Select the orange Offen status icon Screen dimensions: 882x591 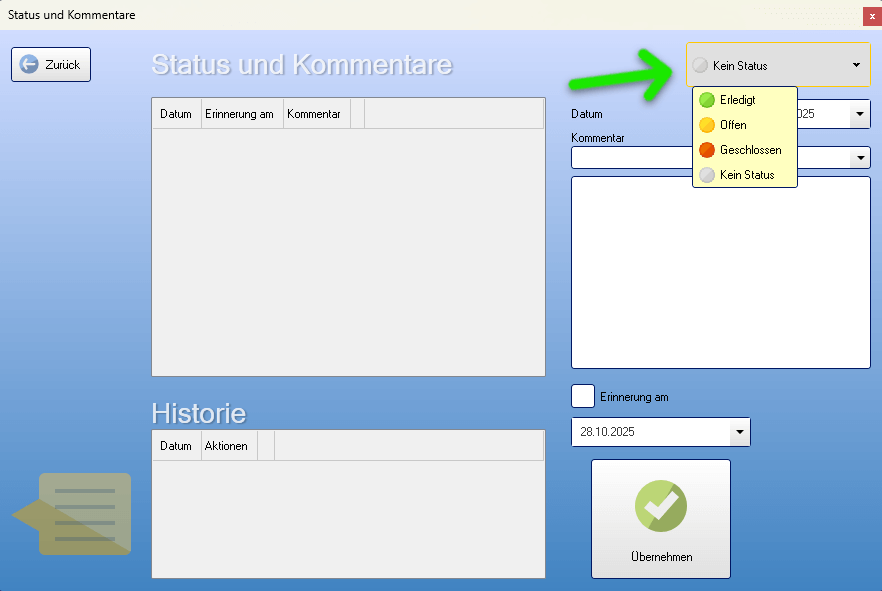click(x=707, y=125)
